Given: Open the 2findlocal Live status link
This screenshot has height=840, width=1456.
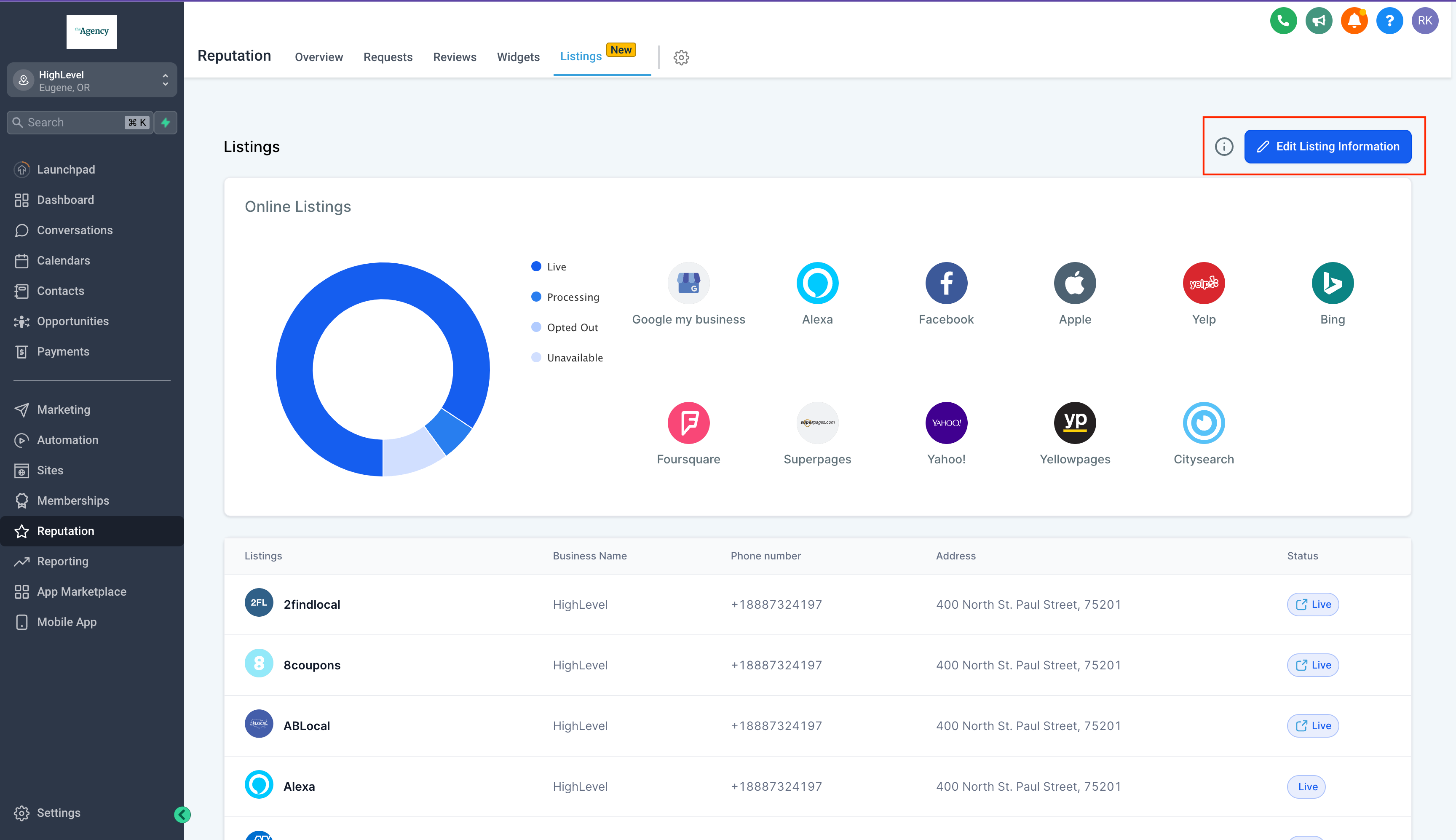Looking at the screenshot, I should (1312, 605).
